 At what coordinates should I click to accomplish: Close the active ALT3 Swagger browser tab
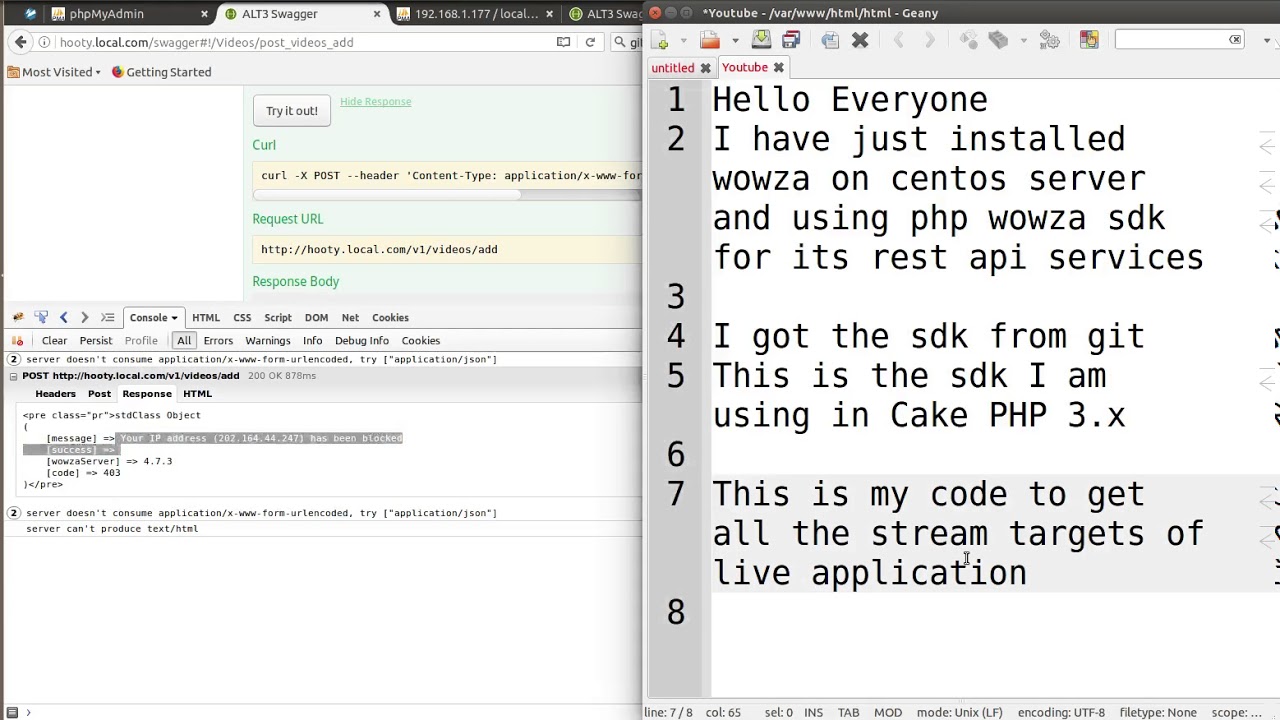click(377, 14)
